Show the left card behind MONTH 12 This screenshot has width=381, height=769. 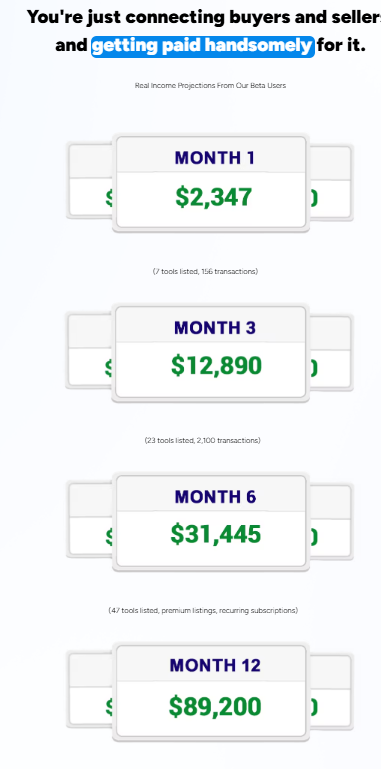(90, 690)
